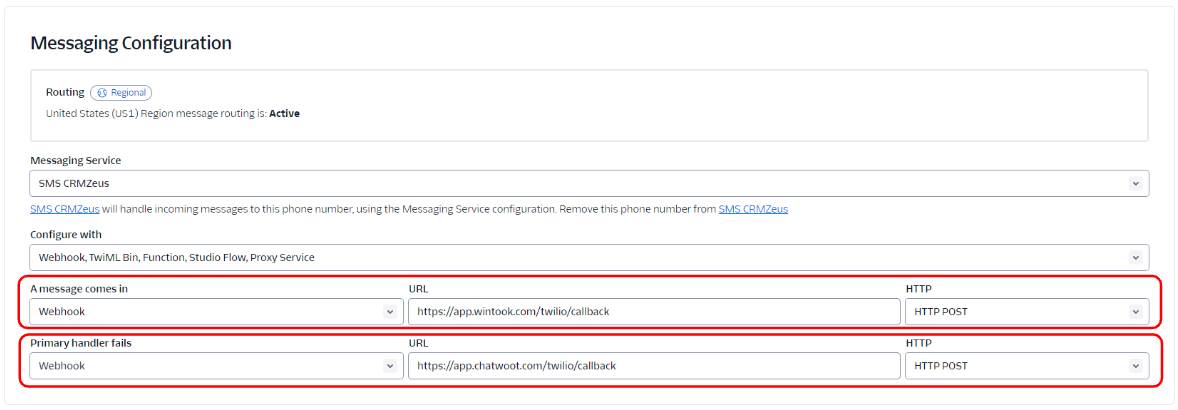Click the bold Active routing status
1178x410 pixels.
[284, 114]
